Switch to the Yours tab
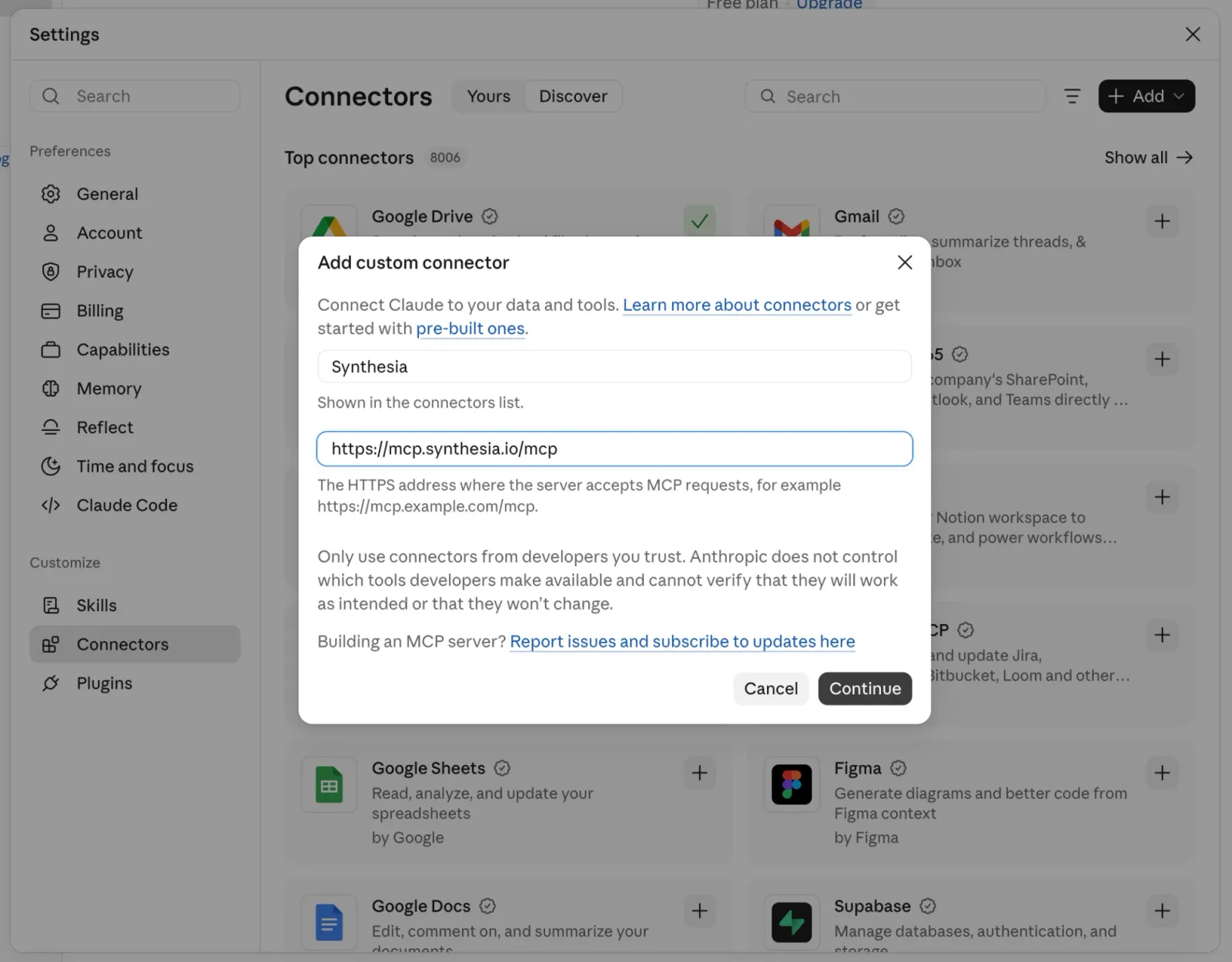The height and width of the screenshot is (962, 1232). point(488,96)
